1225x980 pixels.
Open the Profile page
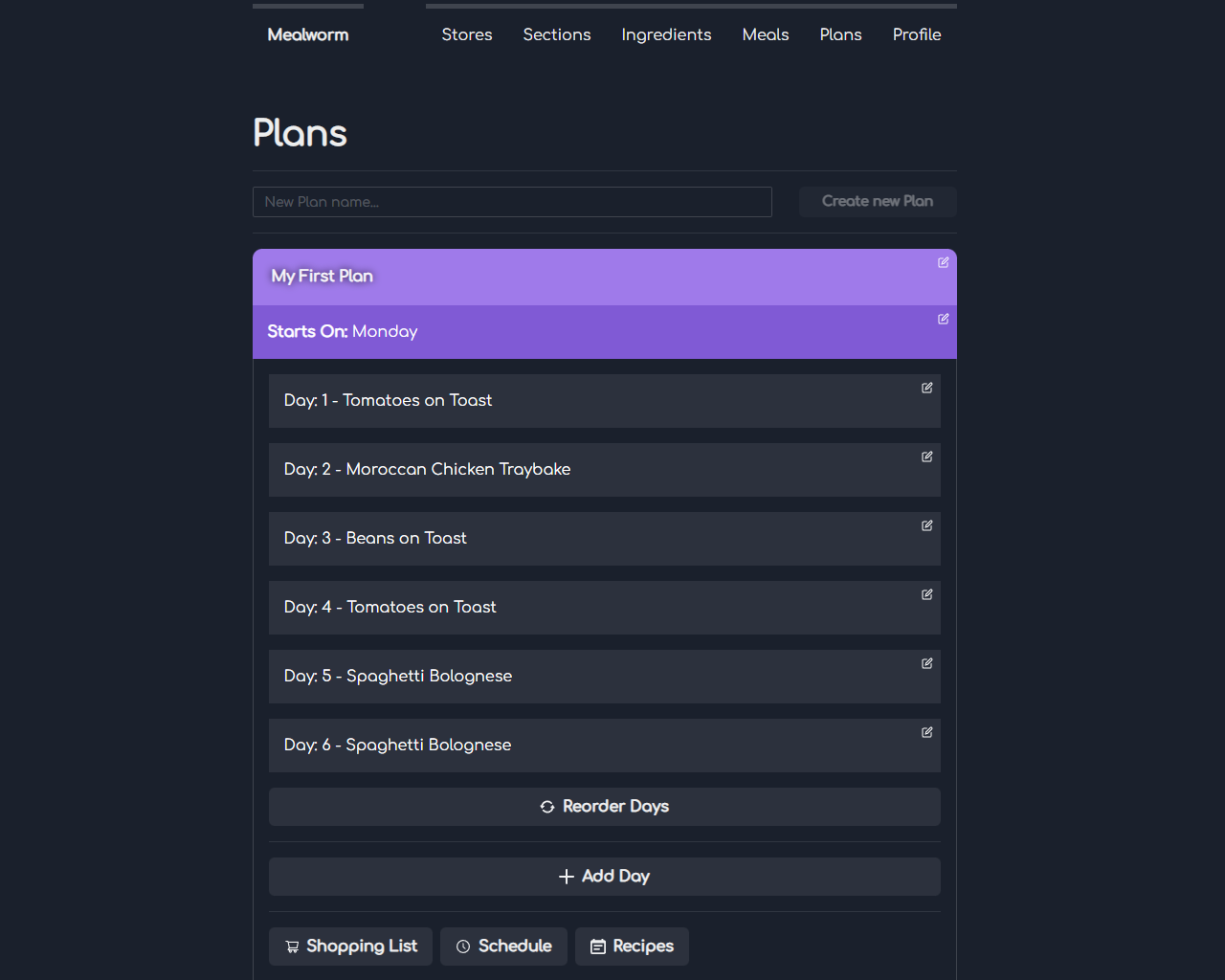coord(916,34)
